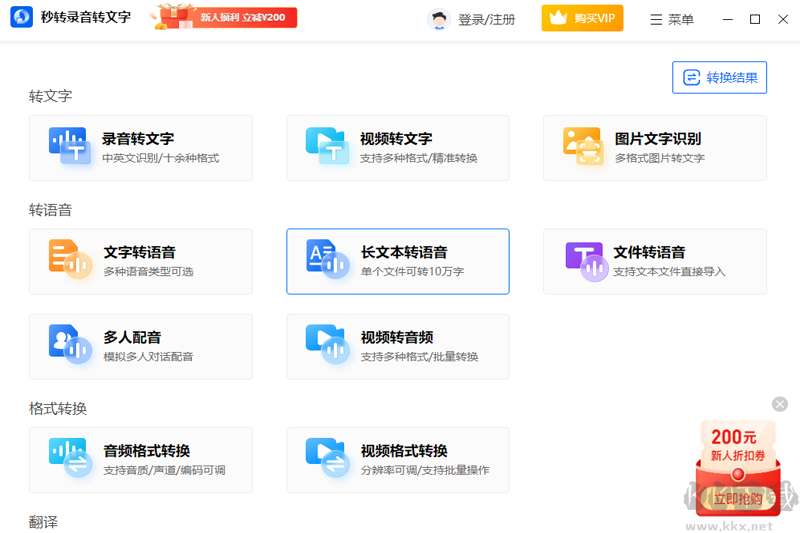
Task: Click the user avatar icon
Action: [x=438, y=19]
